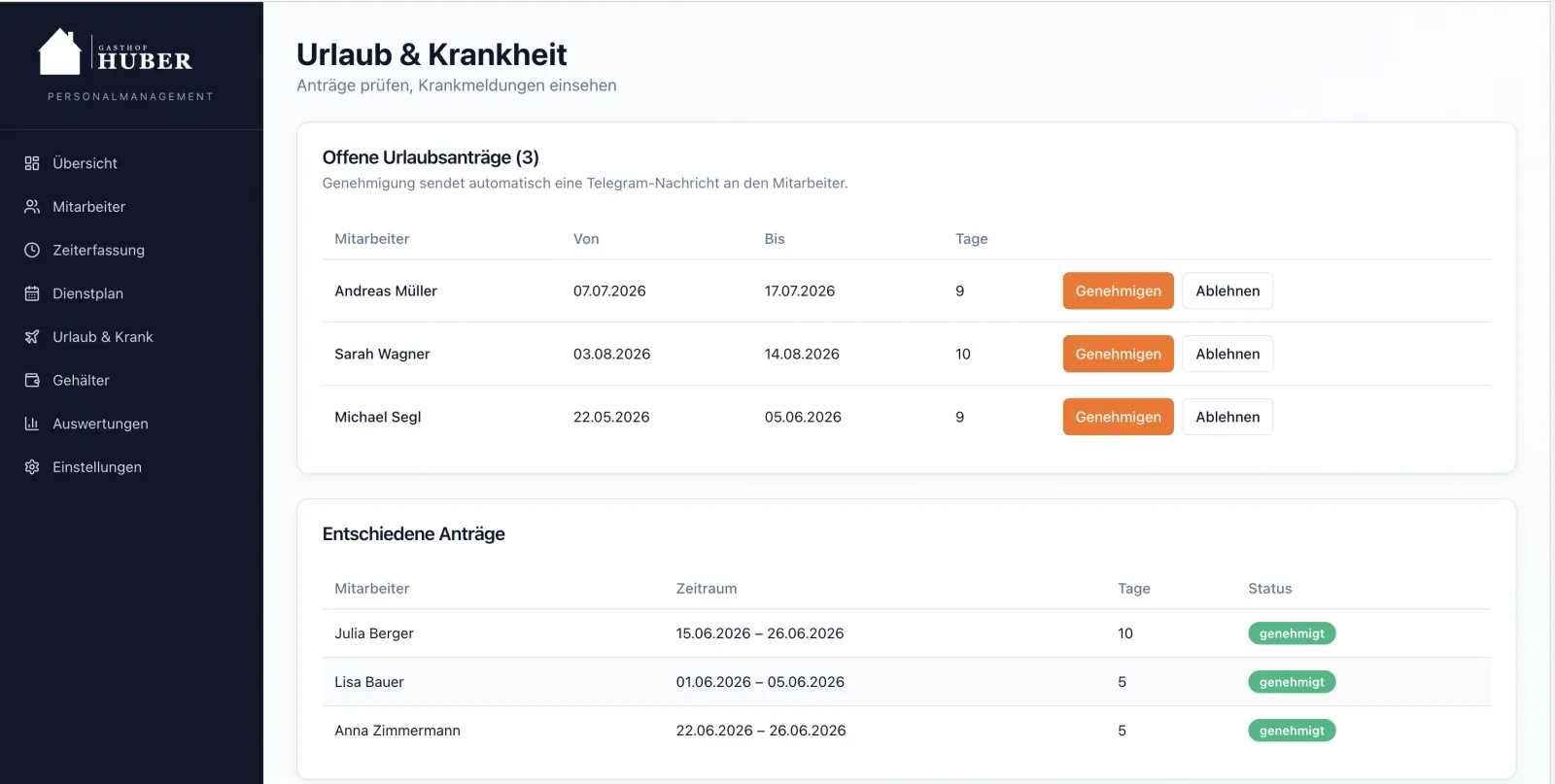
Task: Select the name Andreas Müller
Action: point(386,290)
